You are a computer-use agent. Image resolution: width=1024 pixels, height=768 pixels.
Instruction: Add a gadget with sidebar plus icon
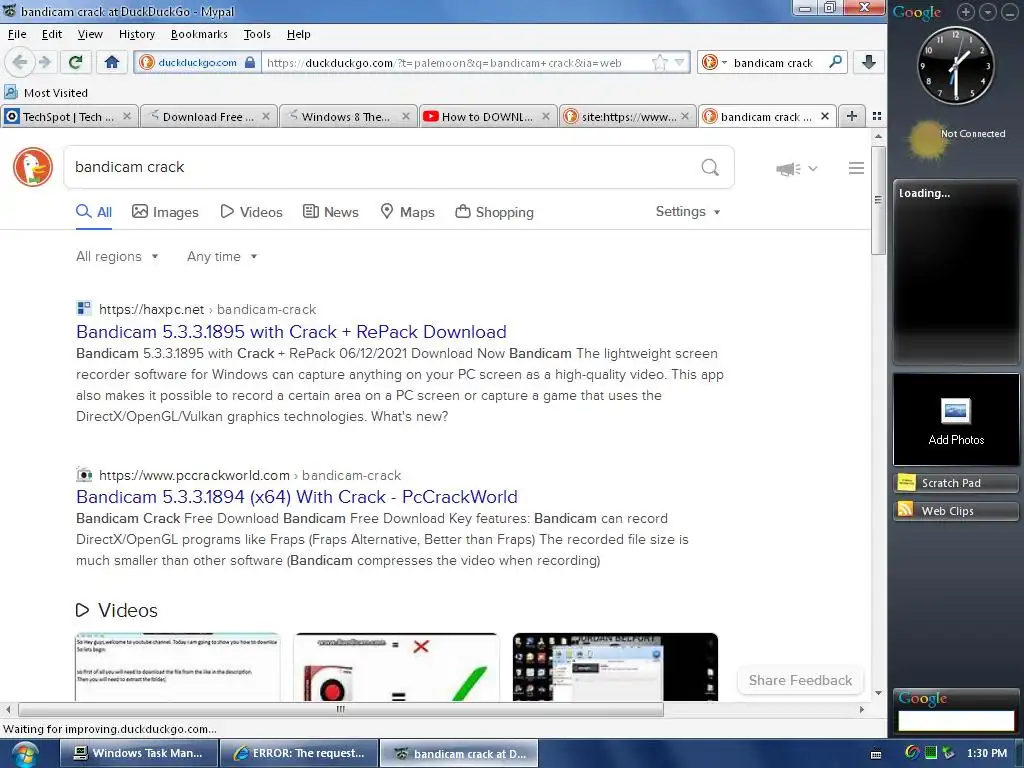pyautogui.click(x=966, y=12)
